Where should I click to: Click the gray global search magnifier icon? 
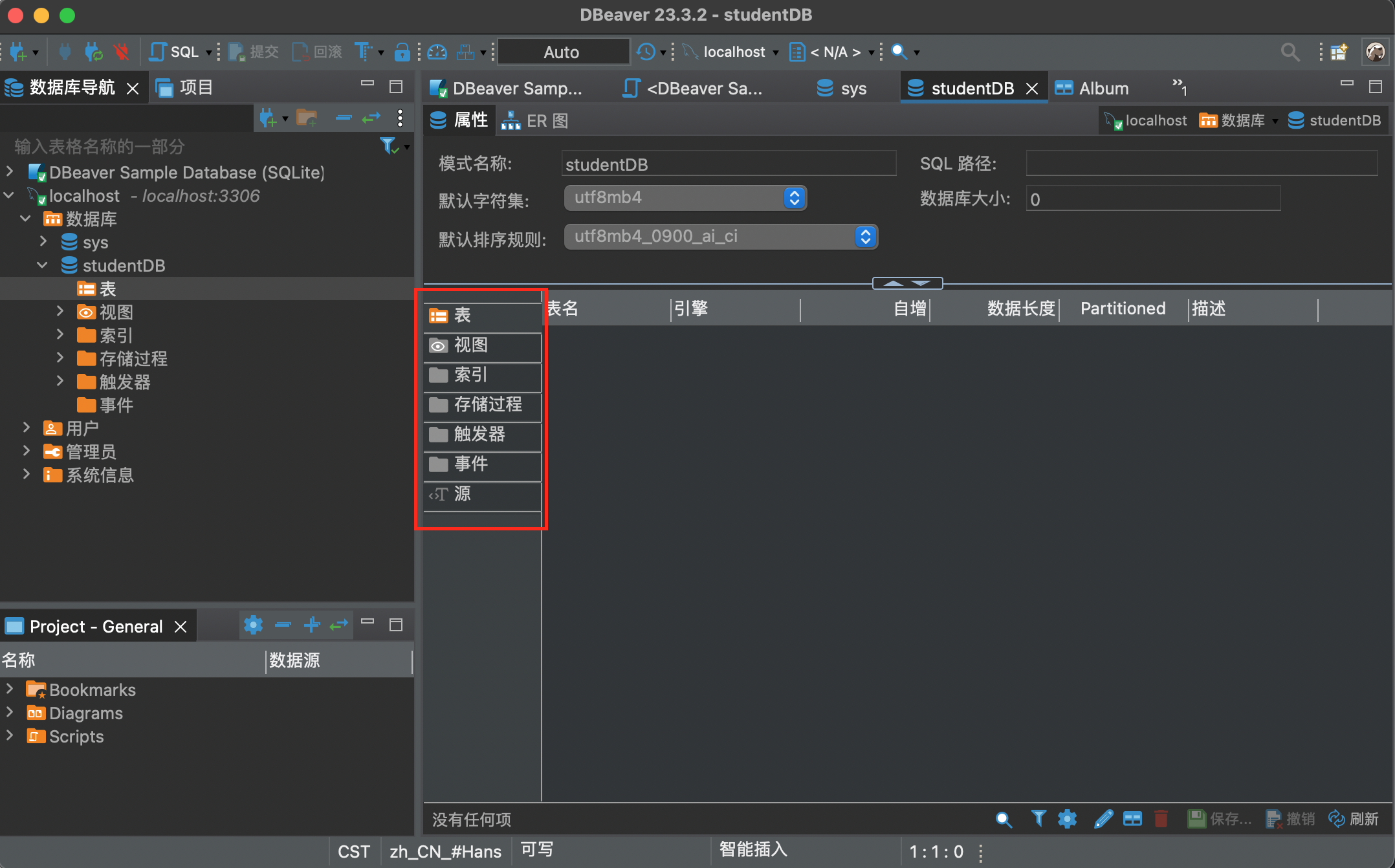coord(1290,52)
